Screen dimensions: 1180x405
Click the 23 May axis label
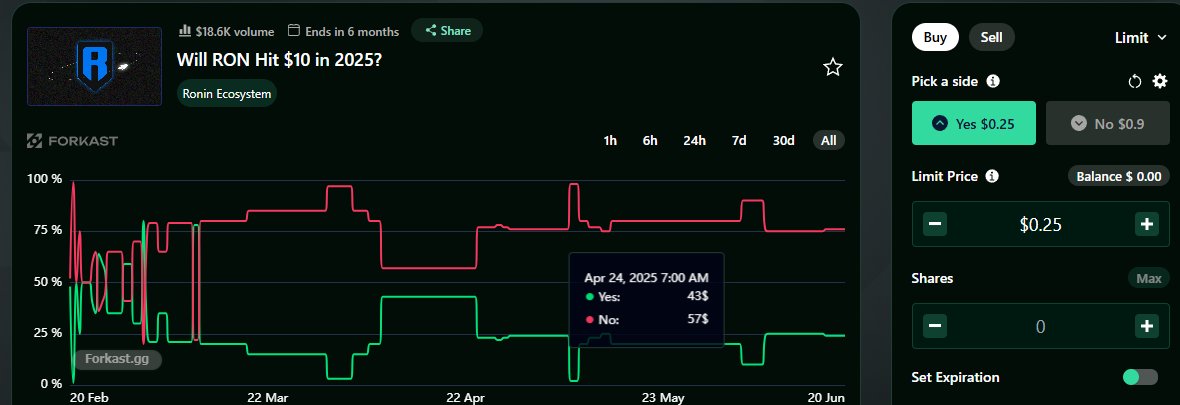pyautogui.click(x=663, y=397)
